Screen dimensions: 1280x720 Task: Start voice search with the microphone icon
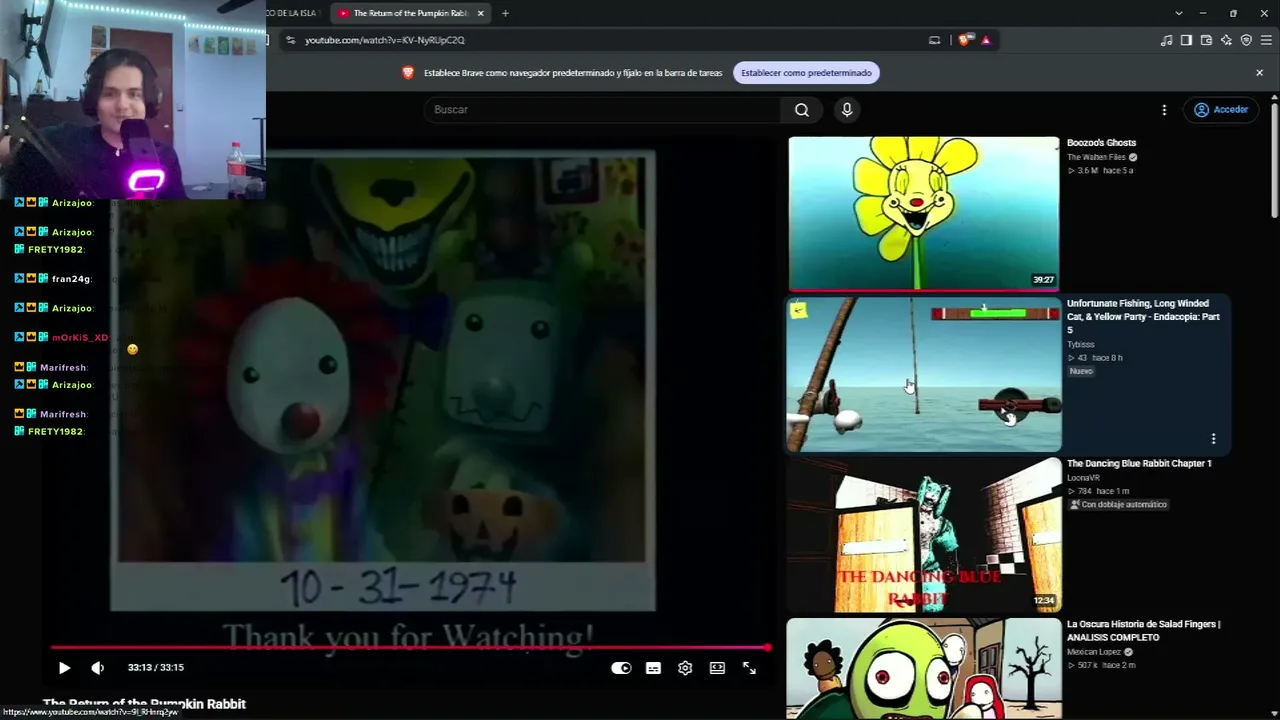pos(847,110)
